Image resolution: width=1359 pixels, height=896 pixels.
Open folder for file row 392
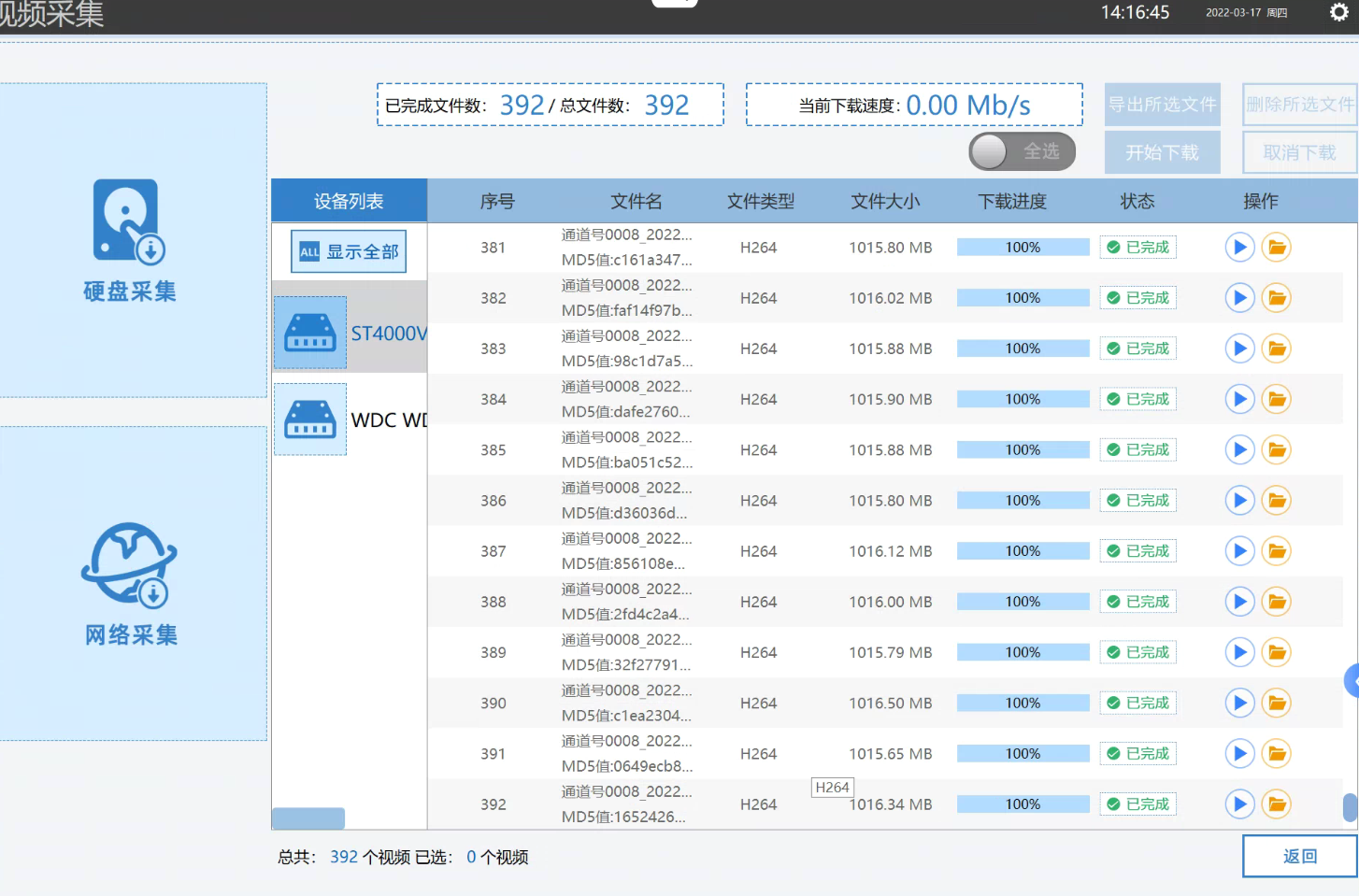pos(1277,804)
